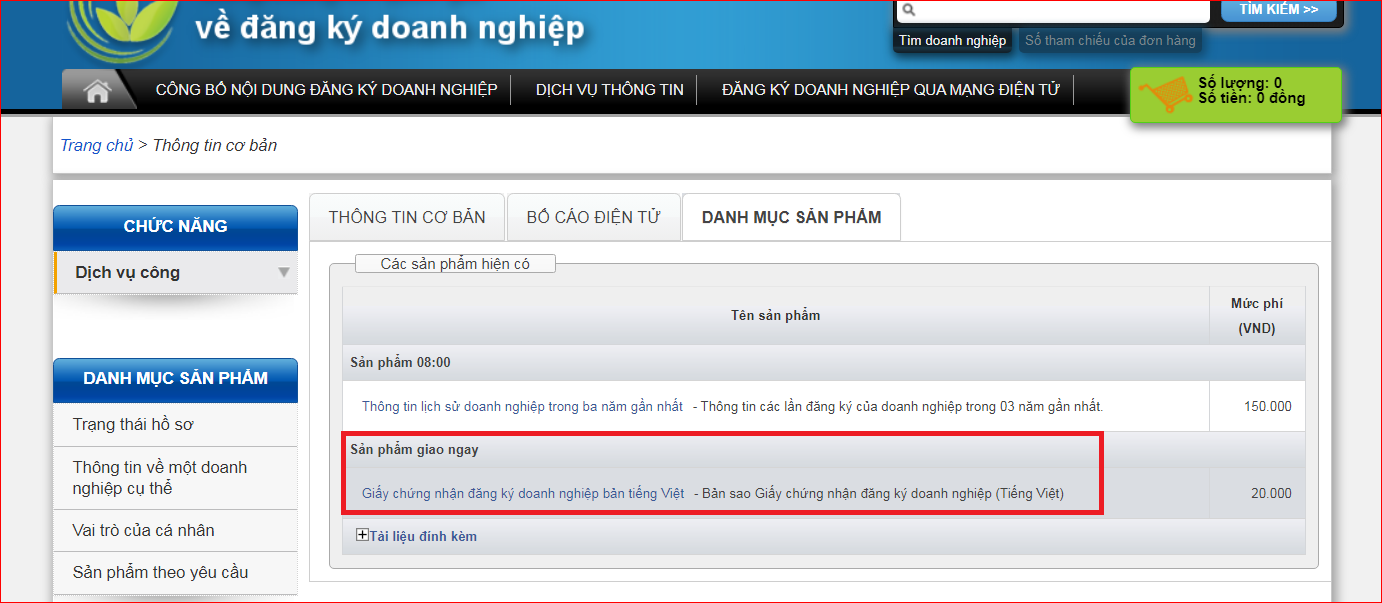Switch to THÔNG TIN CƠ BẢN tab

click(407, 217)
